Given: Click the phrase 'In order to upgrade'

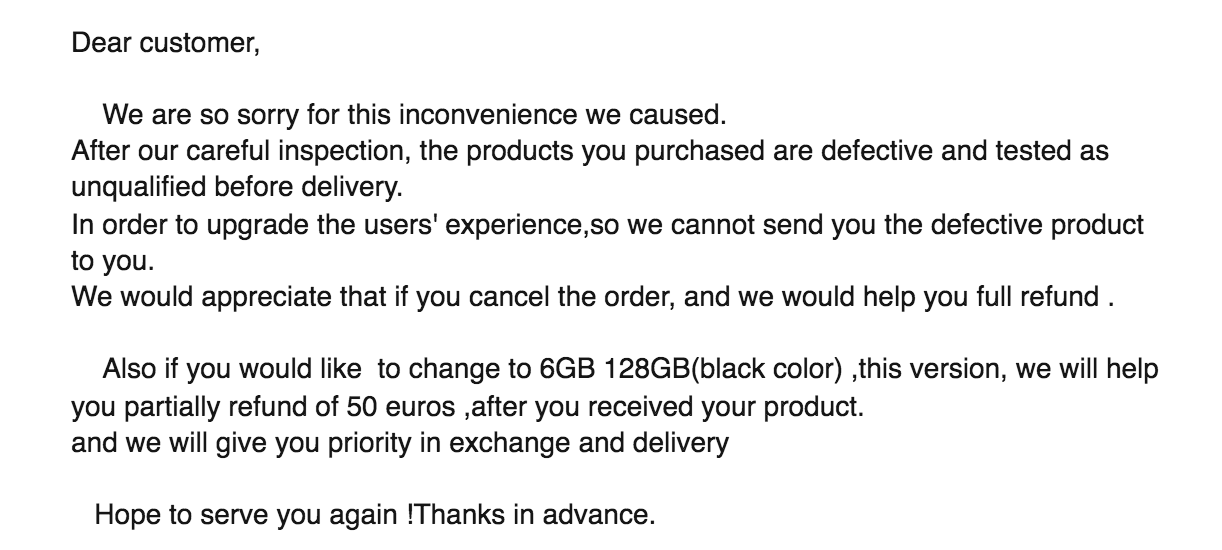Looking at the screenshot, I should tap(172, 224).
